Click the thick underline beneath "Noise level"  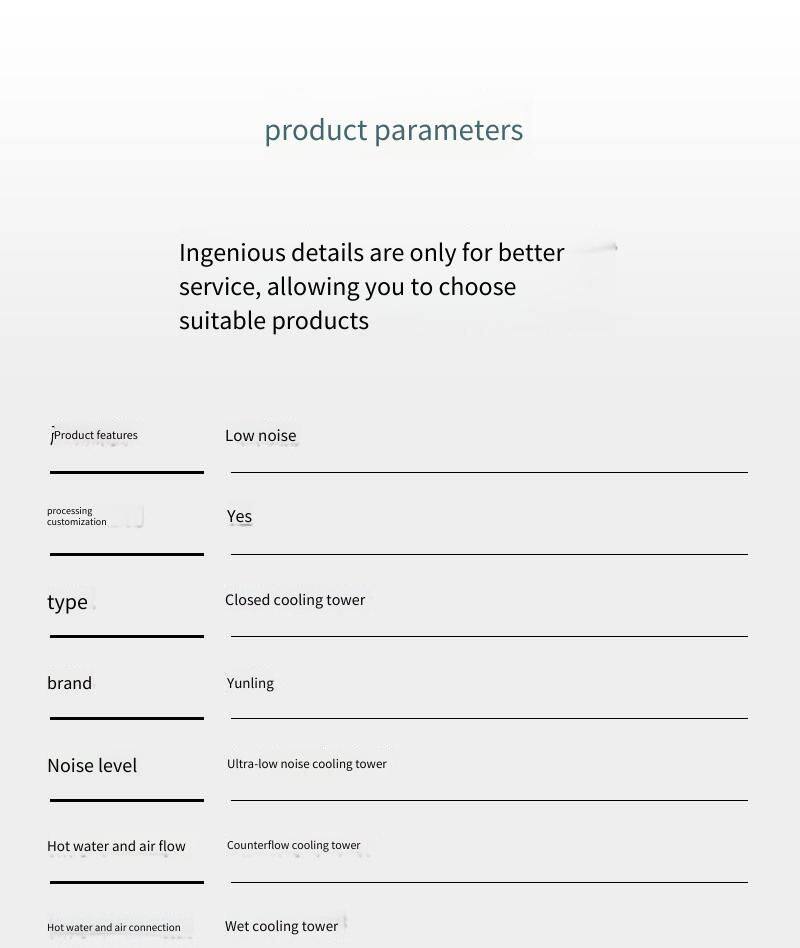click(x=127, y=800)
